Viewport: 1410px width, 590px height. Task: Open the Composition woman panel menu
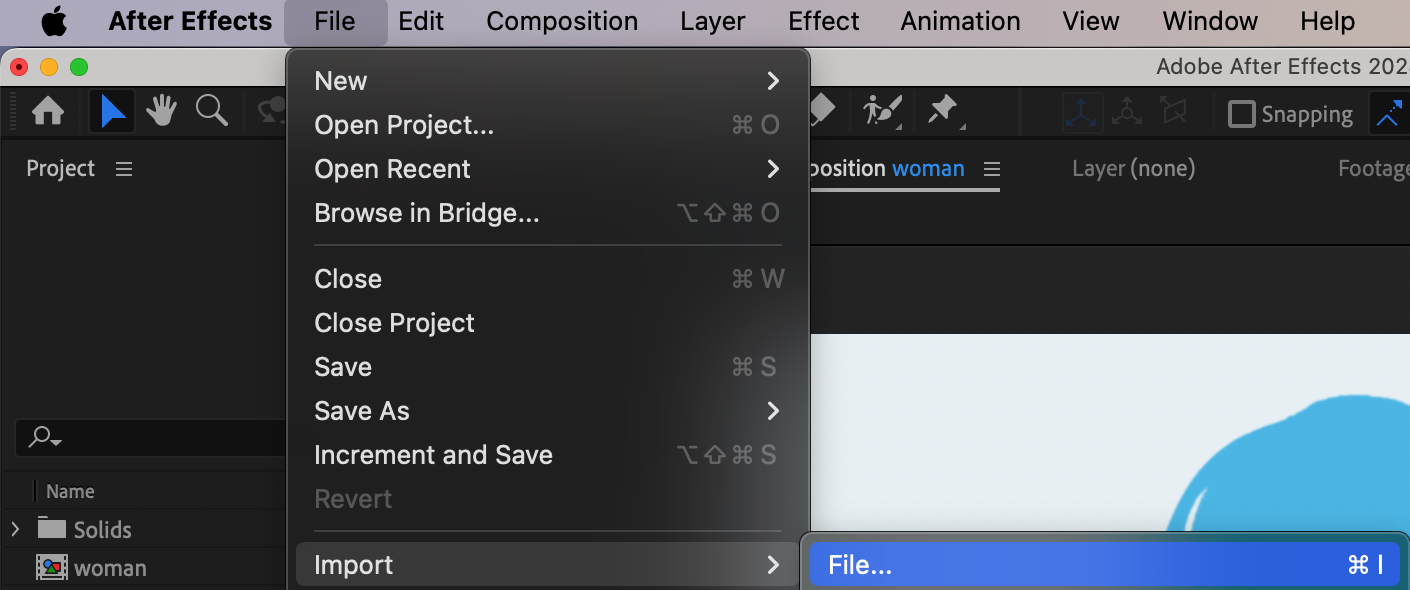[x=991, y=169]
